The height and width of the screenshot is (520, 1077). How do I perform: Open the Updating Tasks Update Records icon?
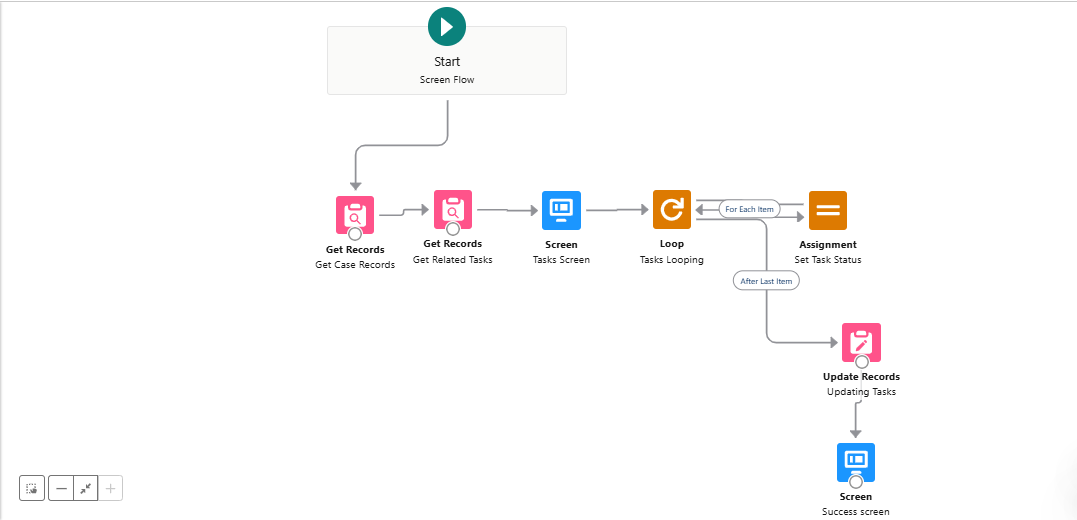point(861,342)
